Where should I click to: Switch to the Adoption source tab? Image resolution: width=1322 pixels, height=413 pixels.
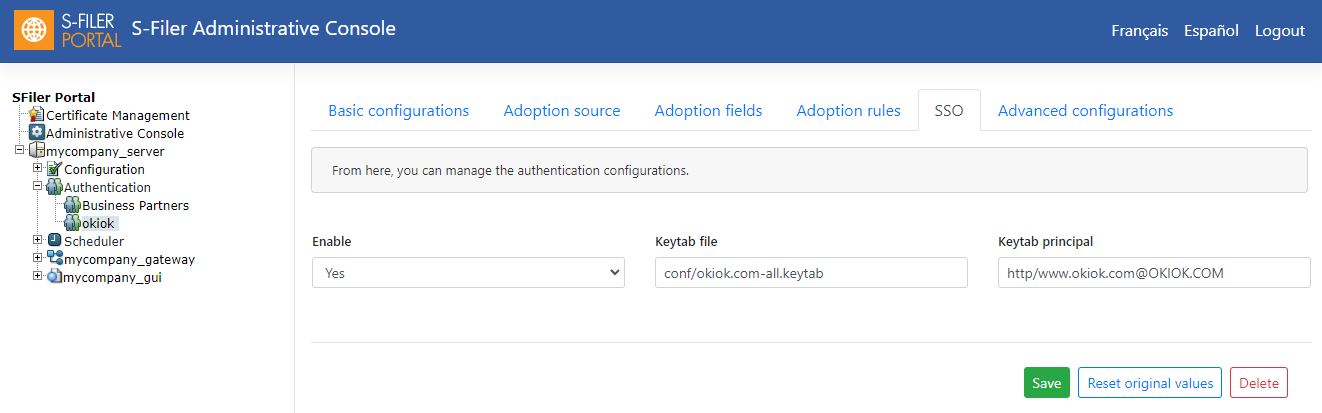click(x=562, y=111)
